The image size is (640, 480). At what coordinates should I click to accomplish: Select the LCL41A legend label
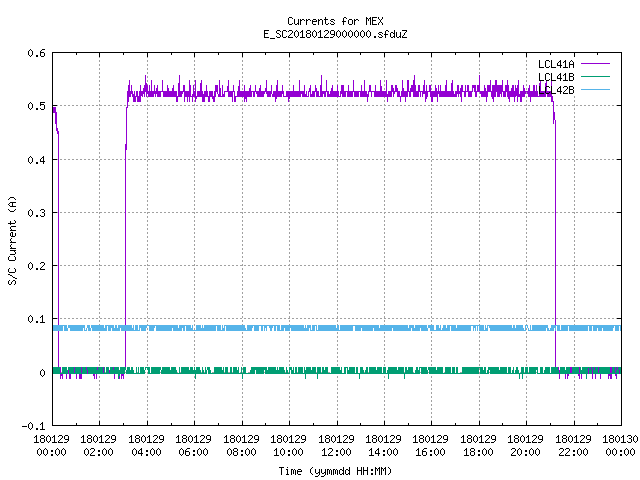pyautogui.click(x=556, y=64)
